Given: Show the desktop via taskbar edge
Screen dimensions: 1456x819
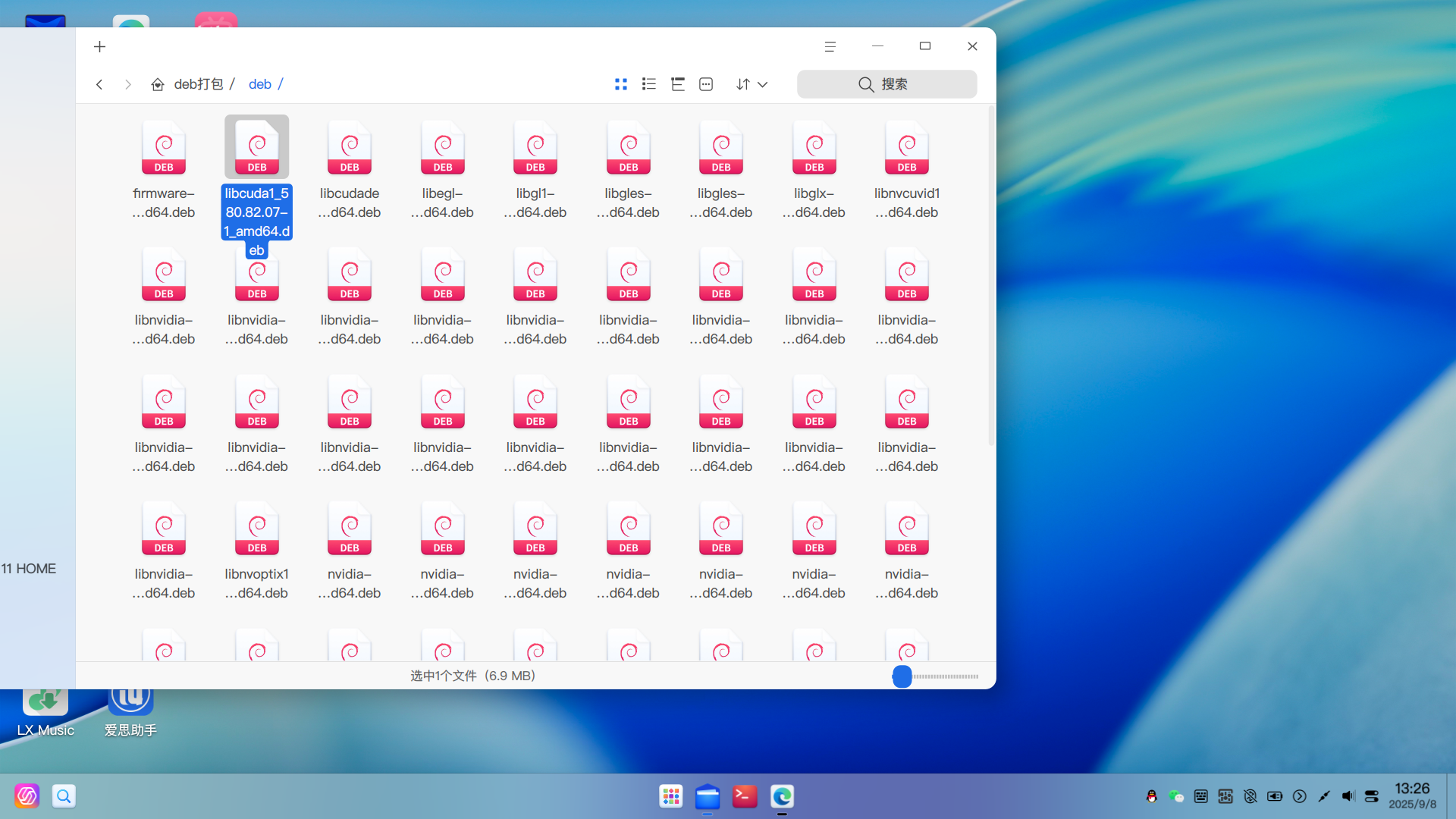Looking at the screenshot, I should point(1451,796).
